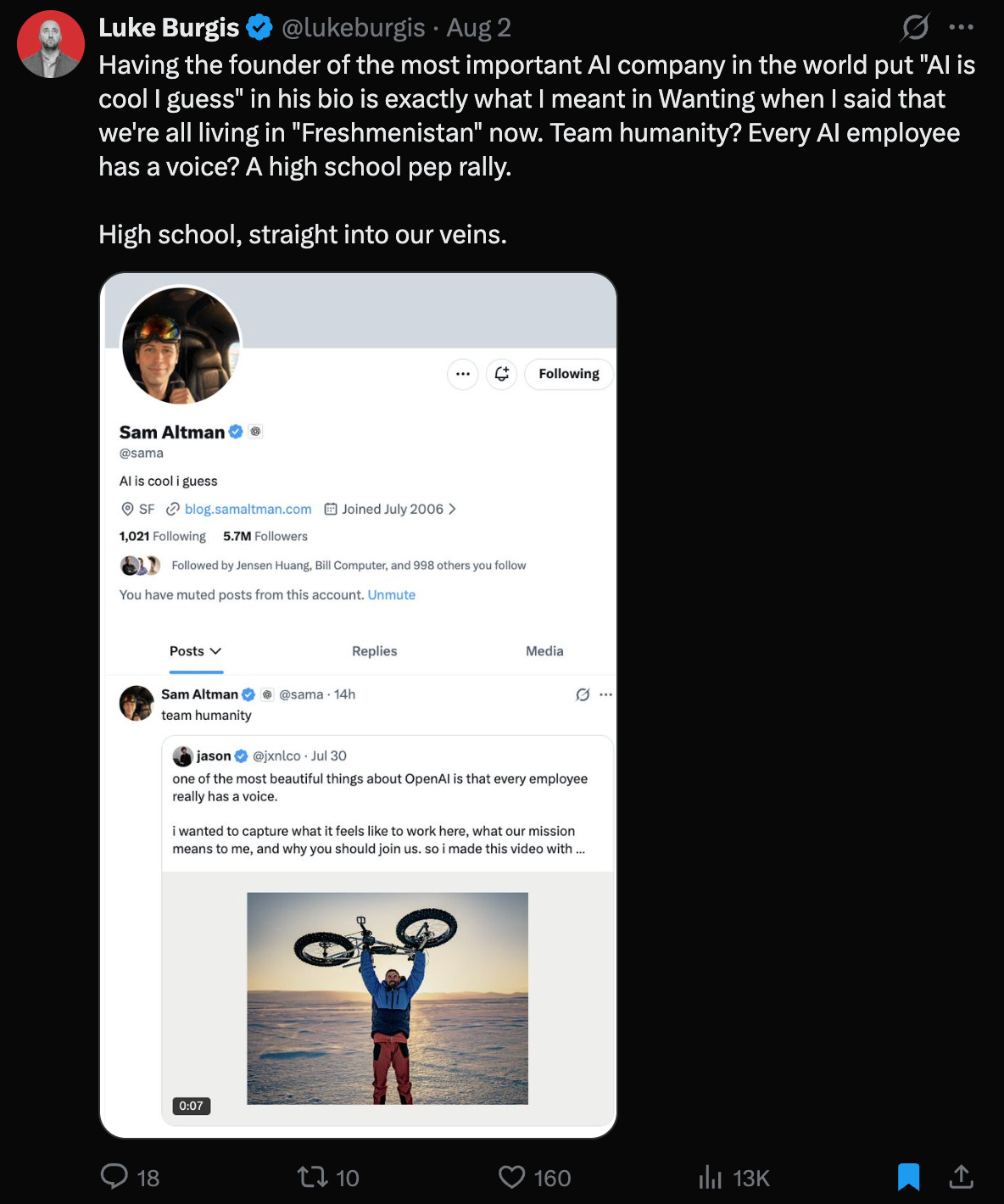Toggle the blue bookmark icon off
The height and width of the screenshot is (1204, 1004).
coord(908,1177)
